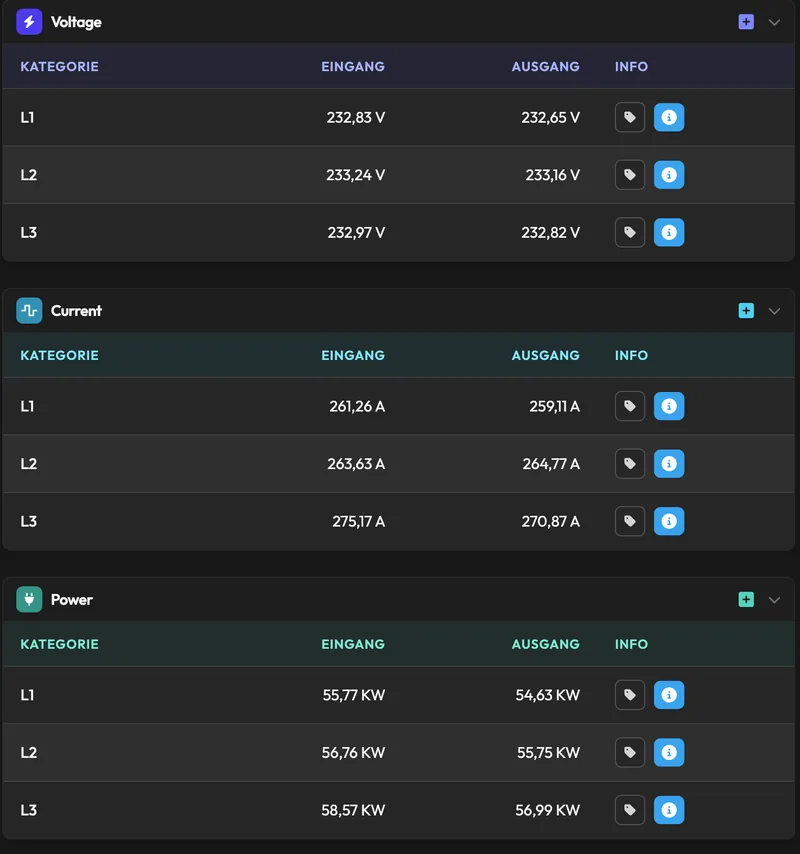The image size is (800, 854).
Task: Click the tag icon in Voltage L3 row
Action: (630, 233)
